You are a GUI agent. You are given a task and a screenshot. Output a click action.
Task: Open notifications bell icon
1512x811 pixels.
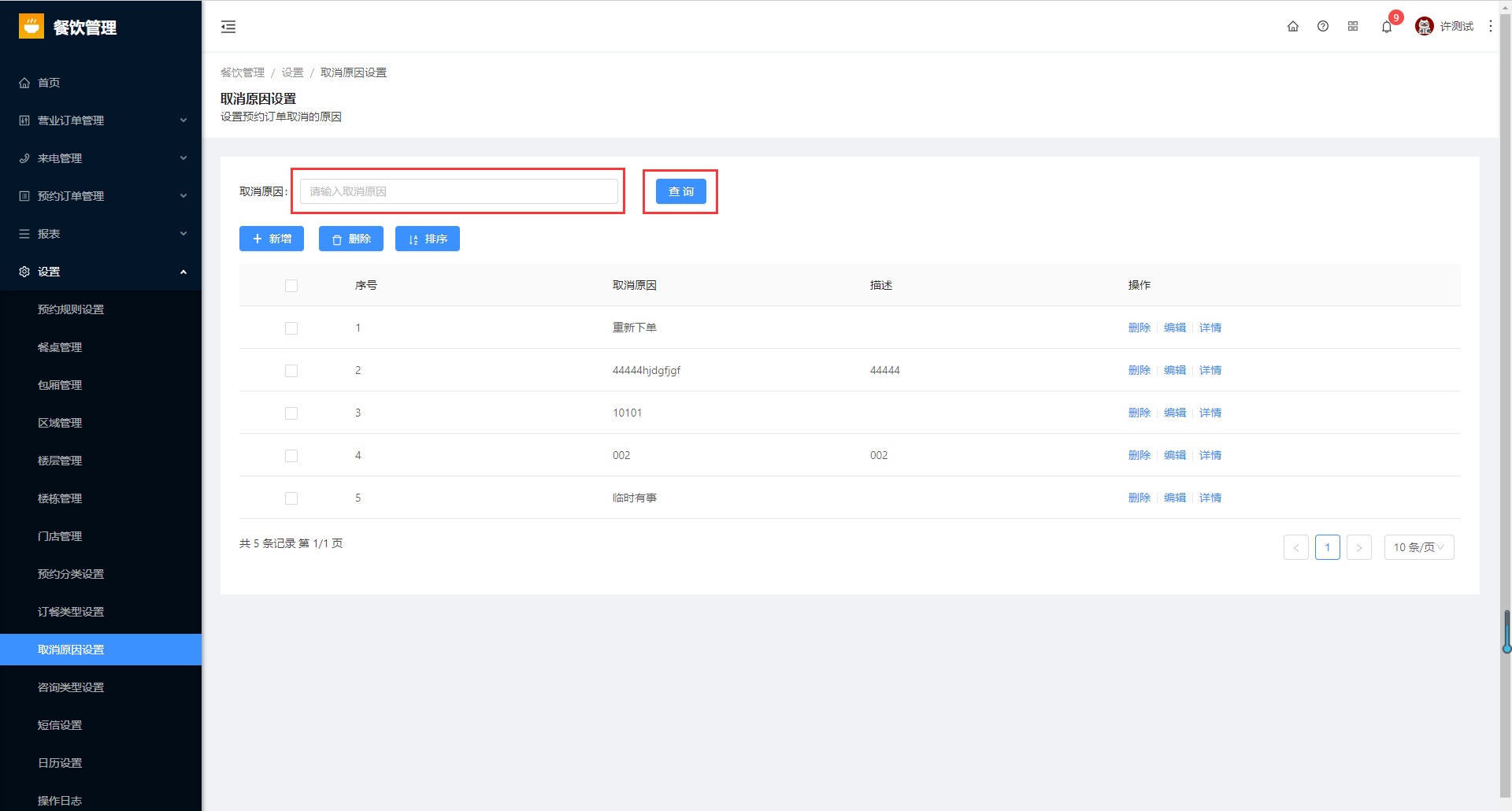1387,27
